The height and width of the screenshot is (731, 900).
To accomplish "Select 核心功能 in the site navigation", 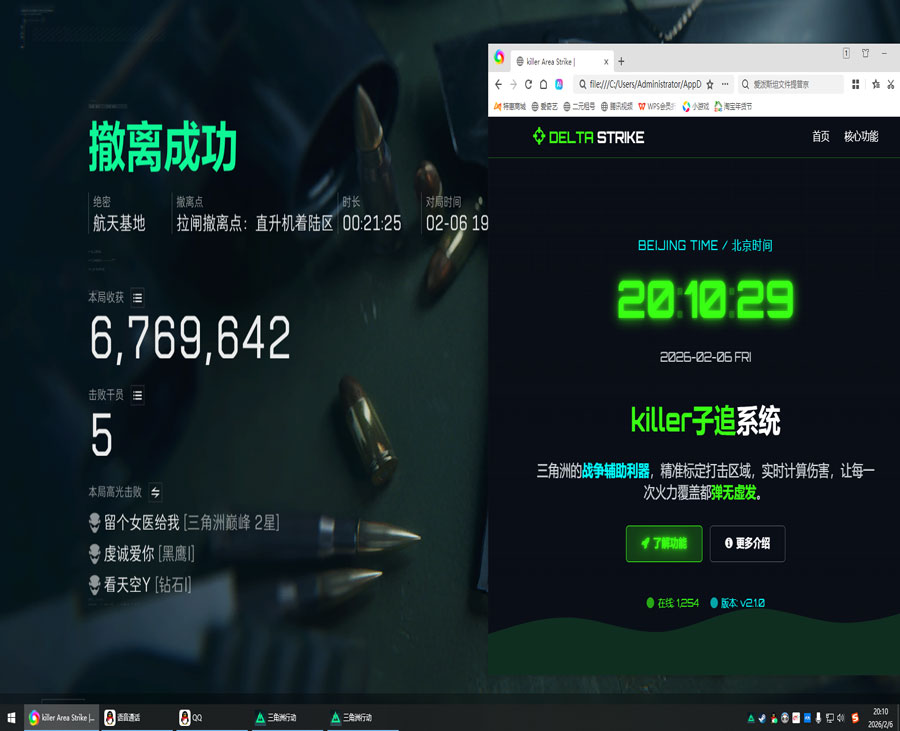I will [859, 139].
